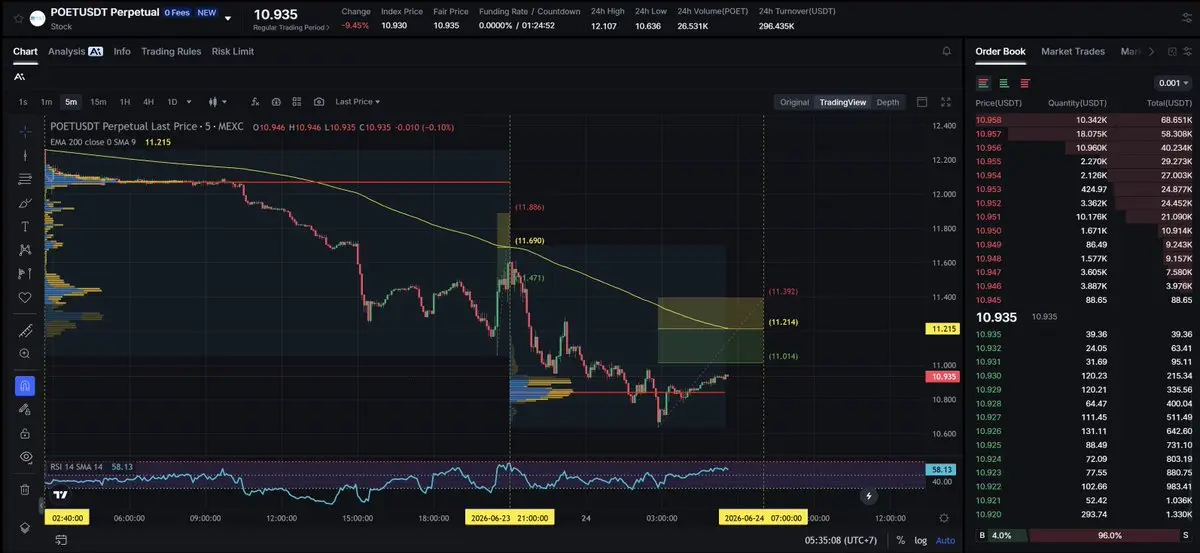Click the 4.0% buy ratio bar
This screenshot has height=553, width=1200.
point(1007,536)
